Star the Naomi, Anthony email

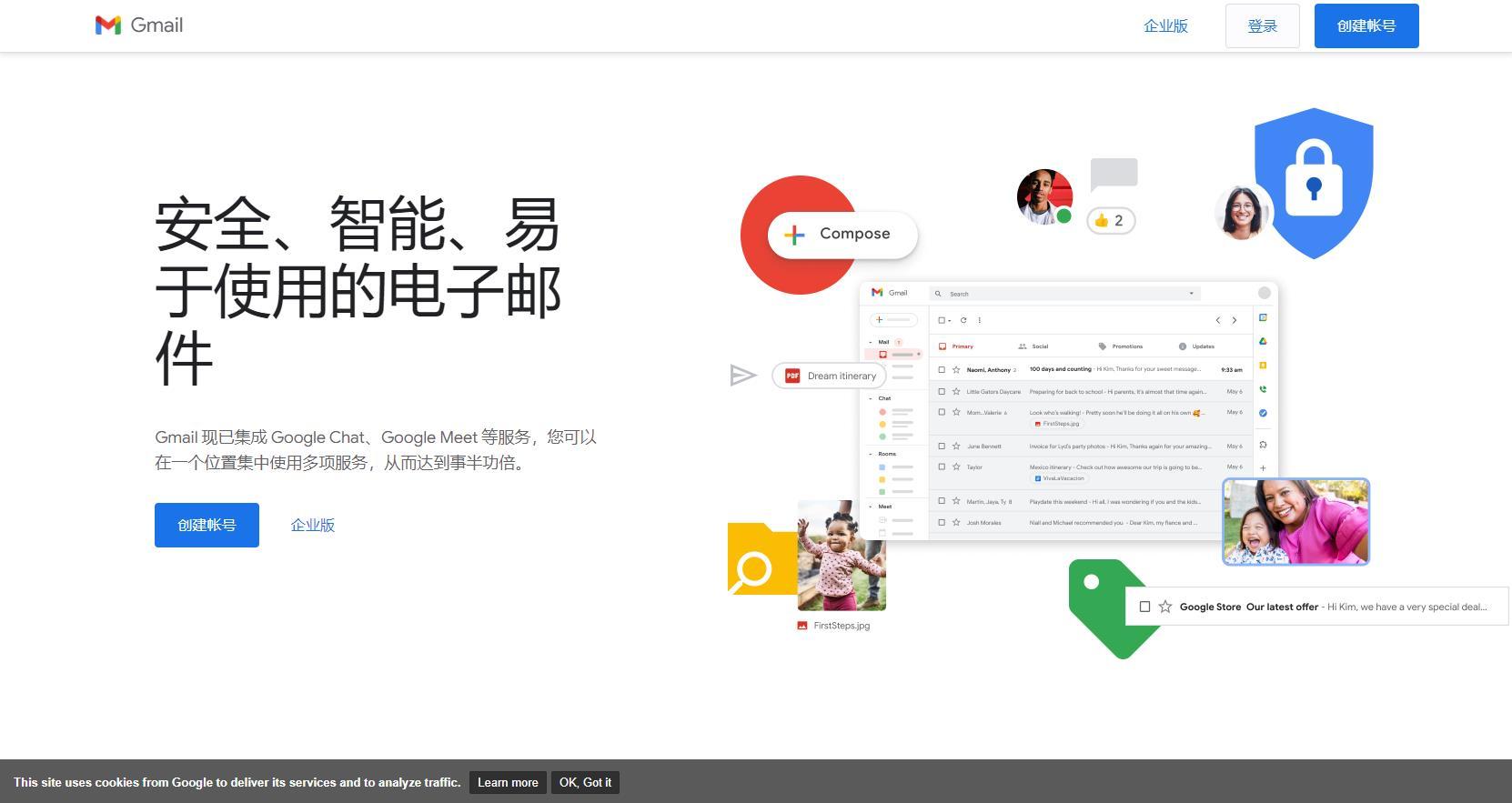(x=956, y=369)
